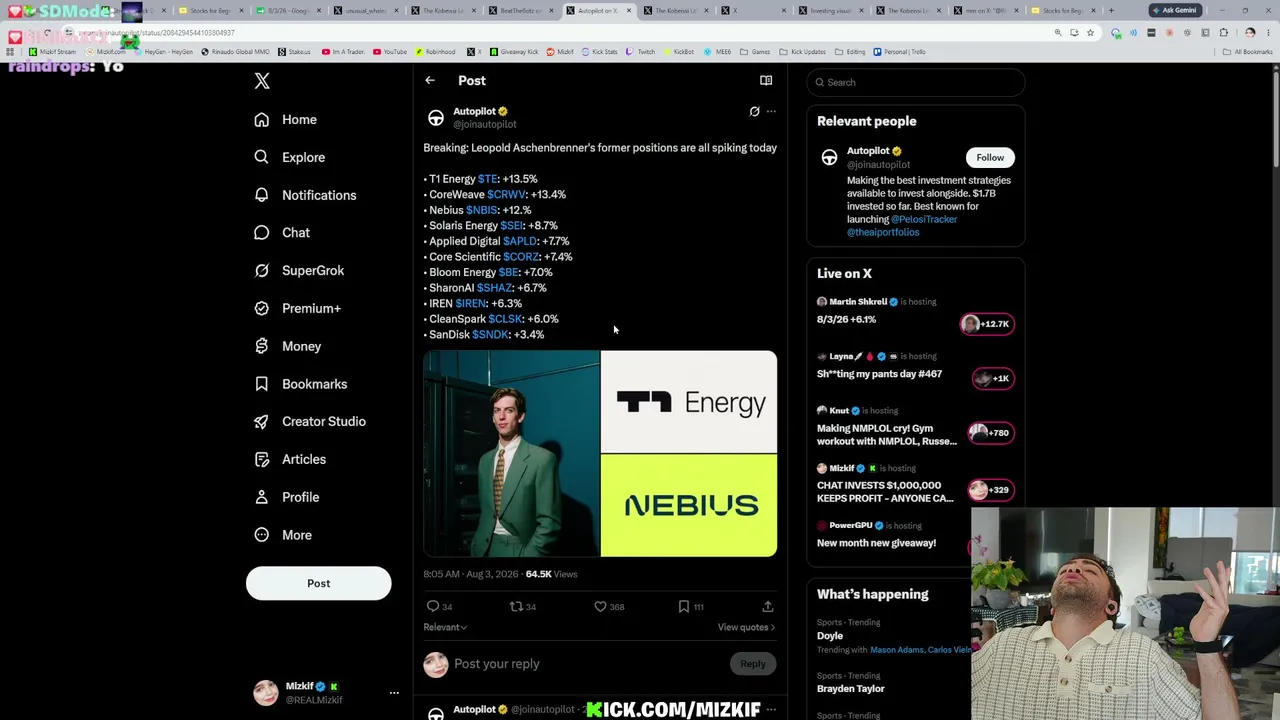The height and width of the screenshot is (720, 1280).
Task: Go back using the arrow beside Post
Action: [x=430, y=81]
